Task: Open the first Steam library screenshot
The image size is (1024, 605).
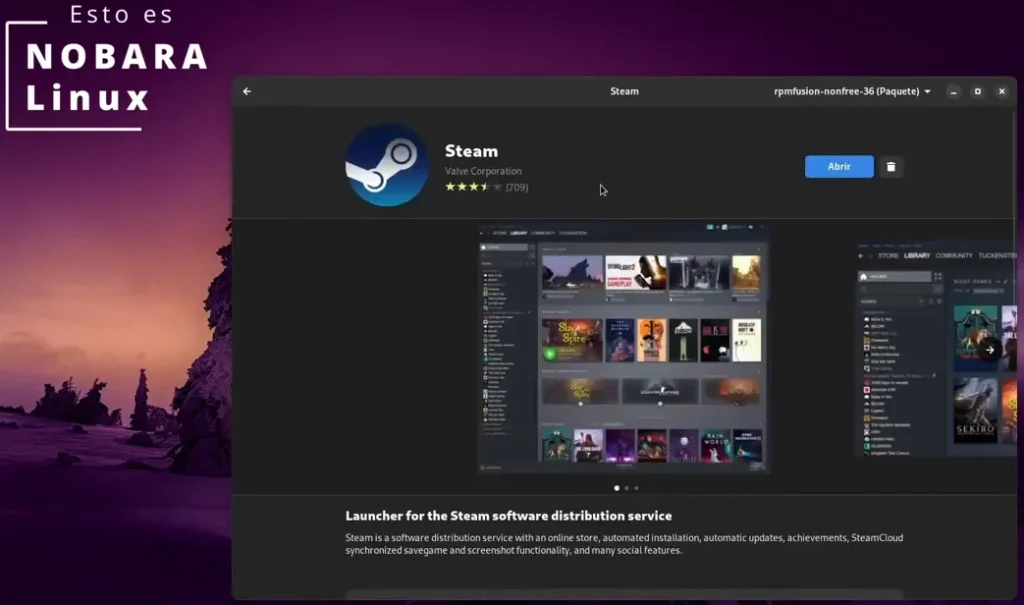Action: coord(624,349)
